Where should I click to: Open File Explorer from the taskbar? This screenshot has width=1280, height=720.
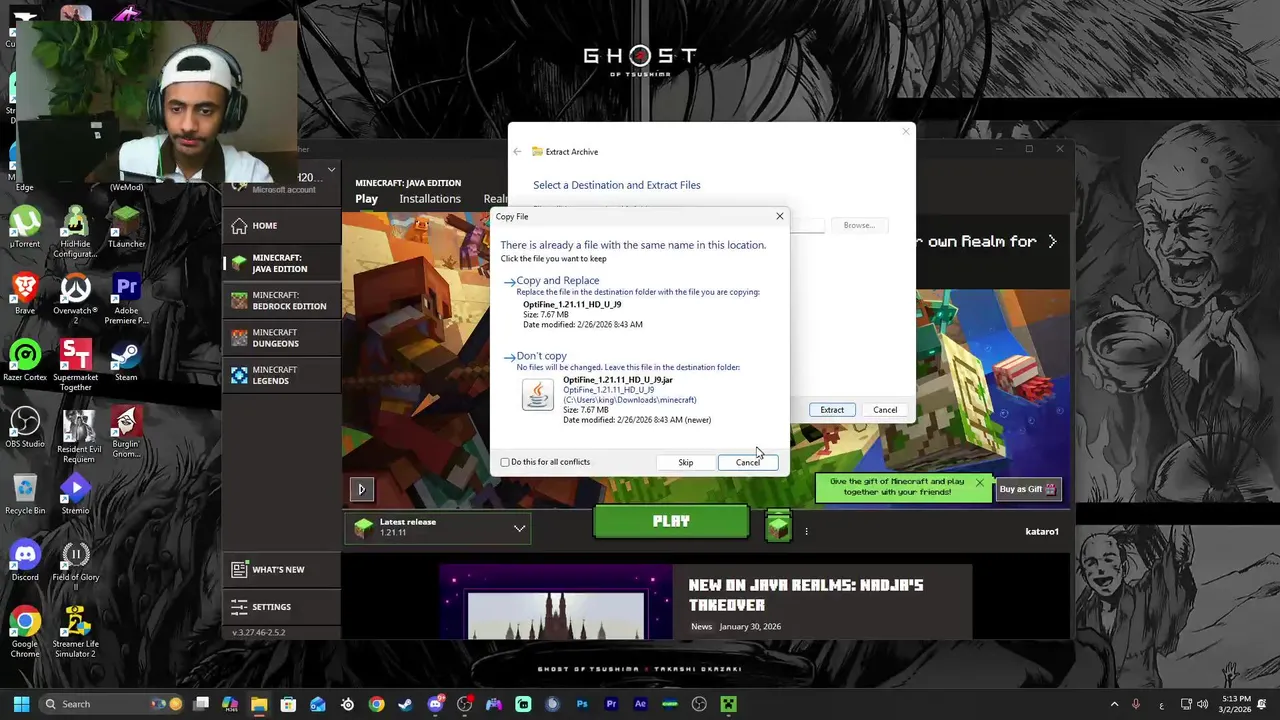pyautogui.click(x=259, y=704)
